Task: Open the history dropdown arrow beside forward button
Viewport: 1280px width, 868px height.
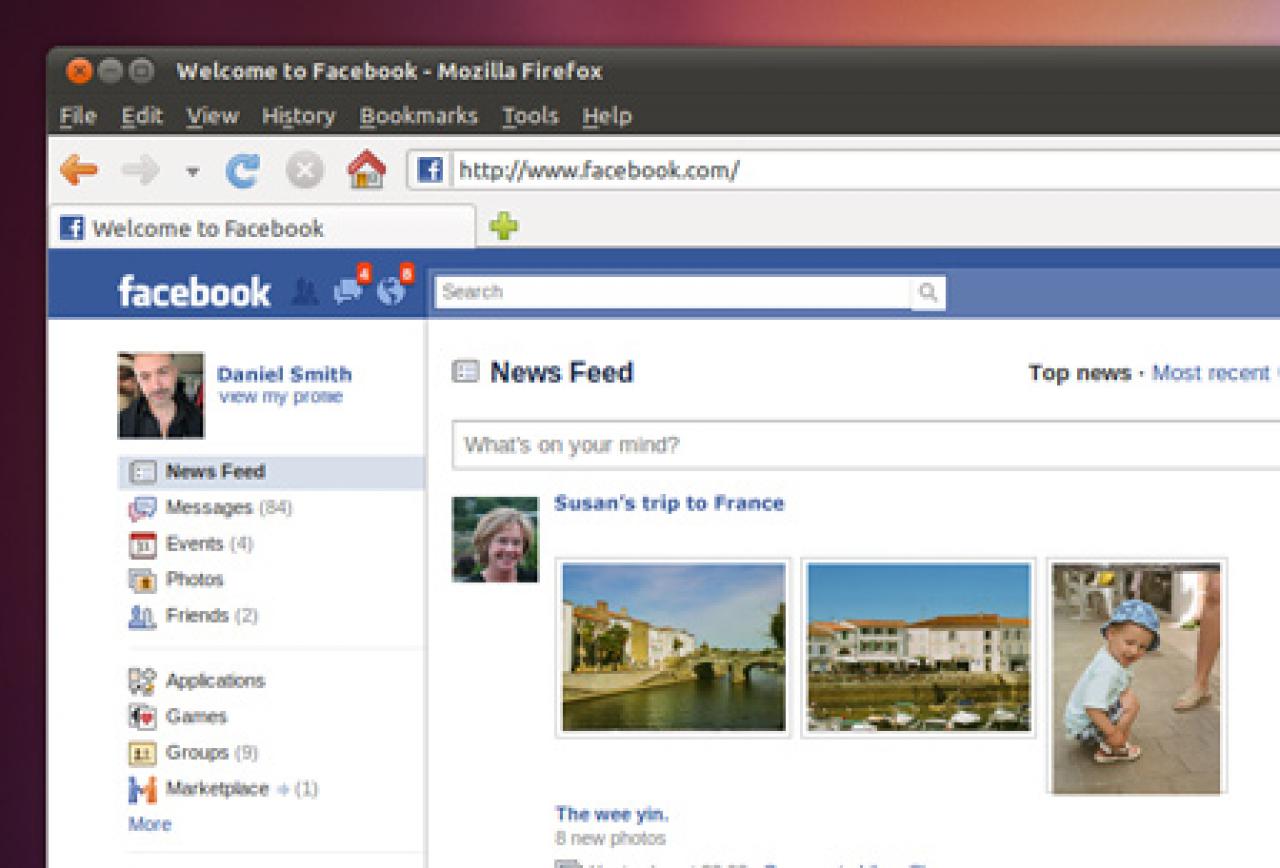Action: pos(192,172)
